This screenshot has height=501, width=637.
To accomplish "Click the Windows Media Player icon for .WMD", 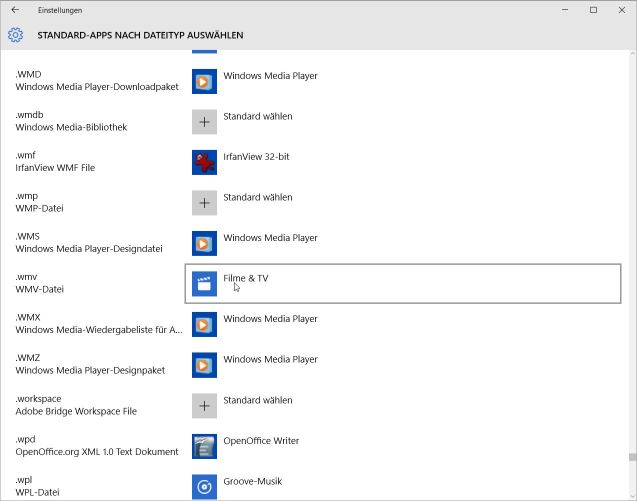I will pos(204,81).
